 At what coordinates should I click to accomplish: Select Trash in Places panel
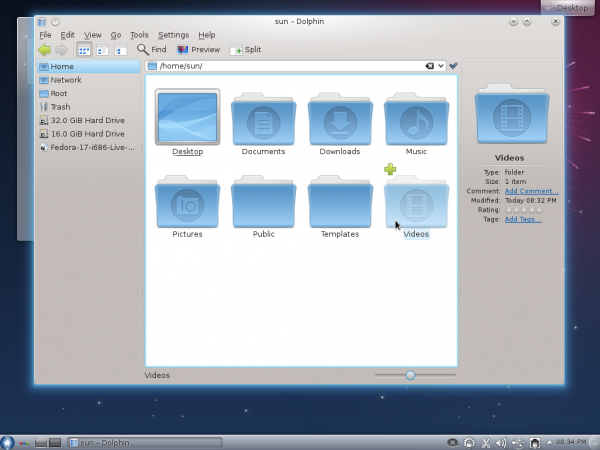coord(60,107)
